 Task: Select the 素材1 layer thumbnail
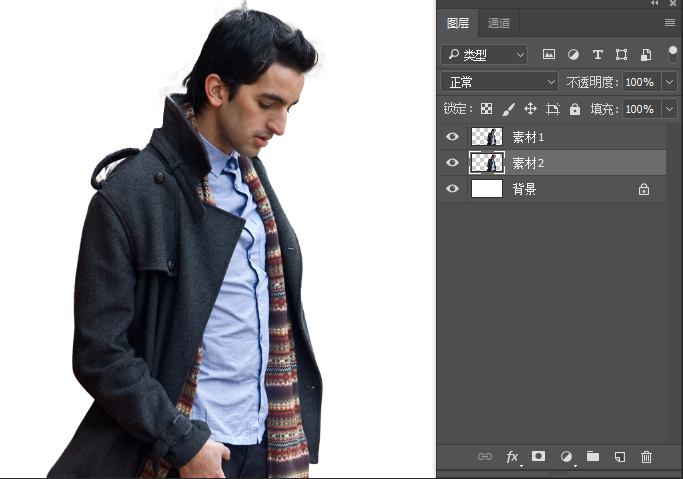(x=487, y=137)
